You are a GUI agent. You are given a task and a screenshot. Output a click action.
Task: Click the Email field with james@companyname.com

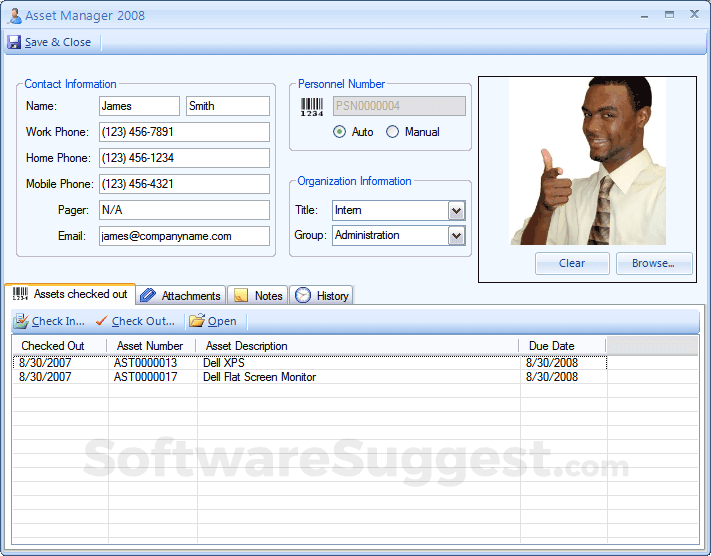185,236
